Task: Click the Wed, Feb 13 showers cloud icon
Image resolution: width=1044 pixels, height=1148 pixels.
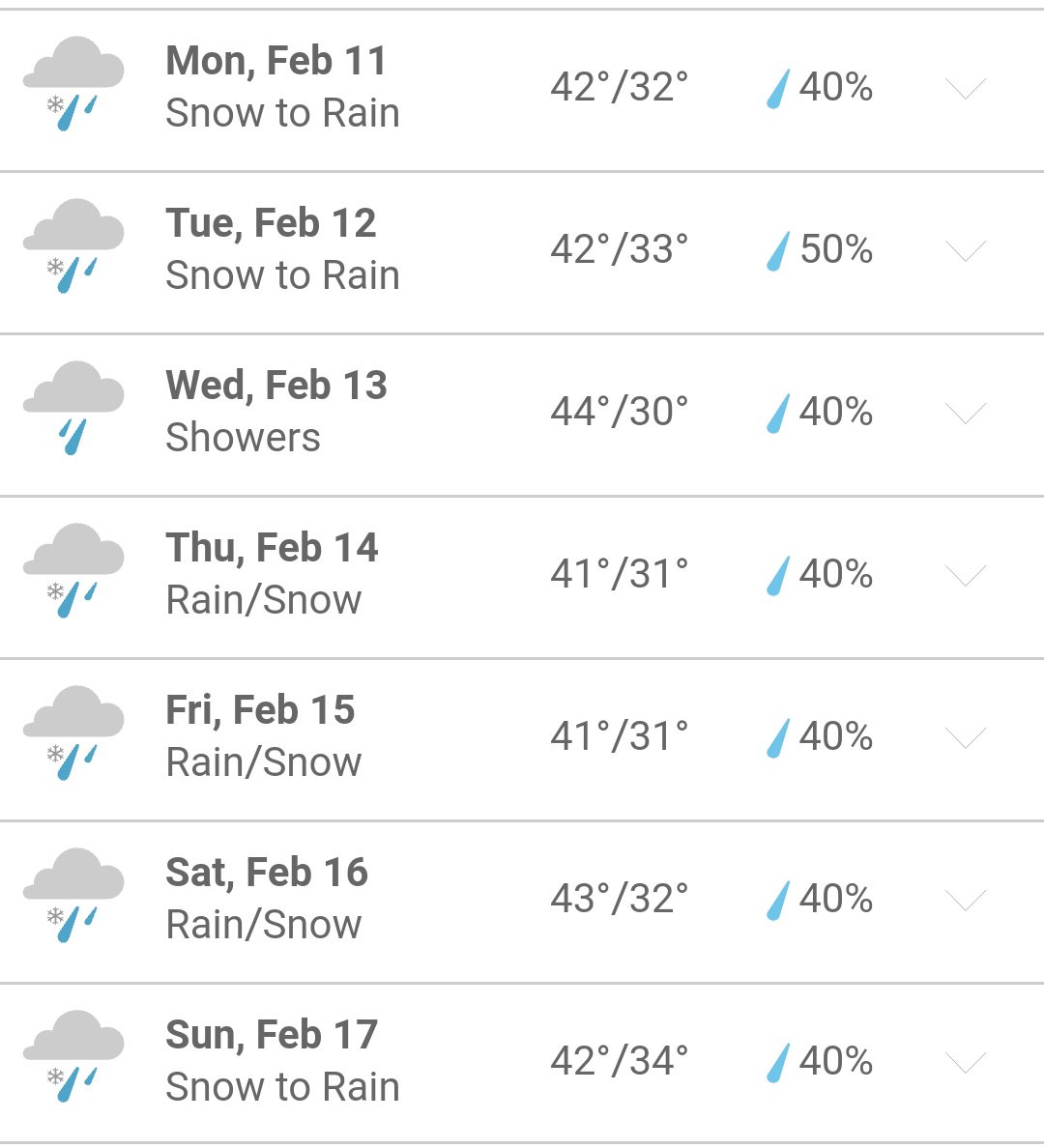Action: [73, 408]
